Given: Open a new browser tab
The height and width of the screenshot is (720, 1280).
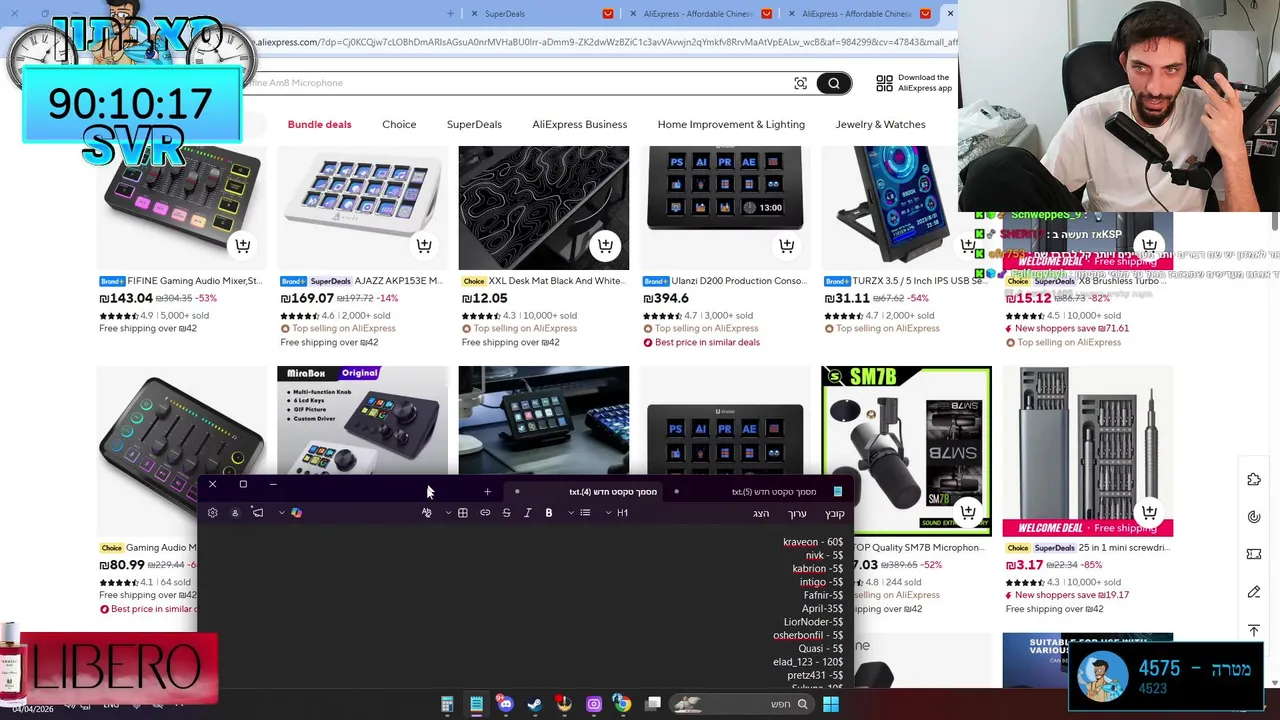Looking at the screenshot, I should pyautogui.click(x=450, y=14).
